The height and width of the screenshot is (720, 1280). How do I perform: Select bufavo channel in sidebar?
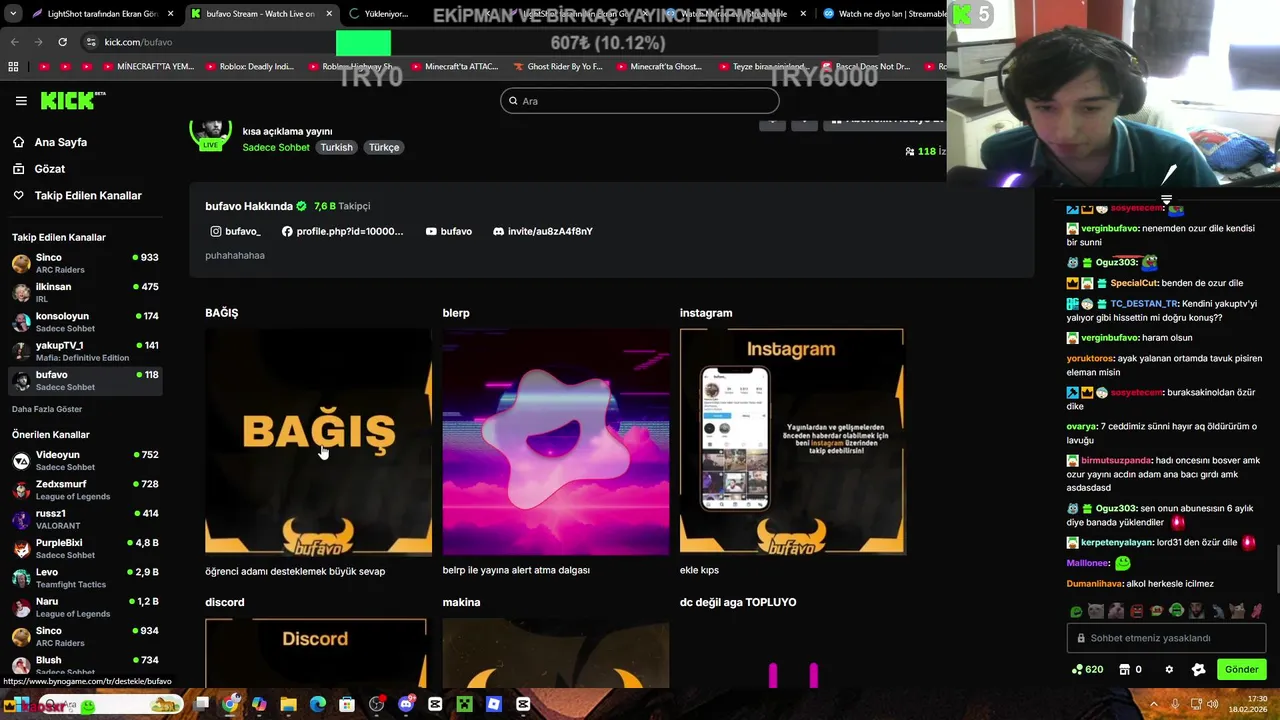point(85,380)
